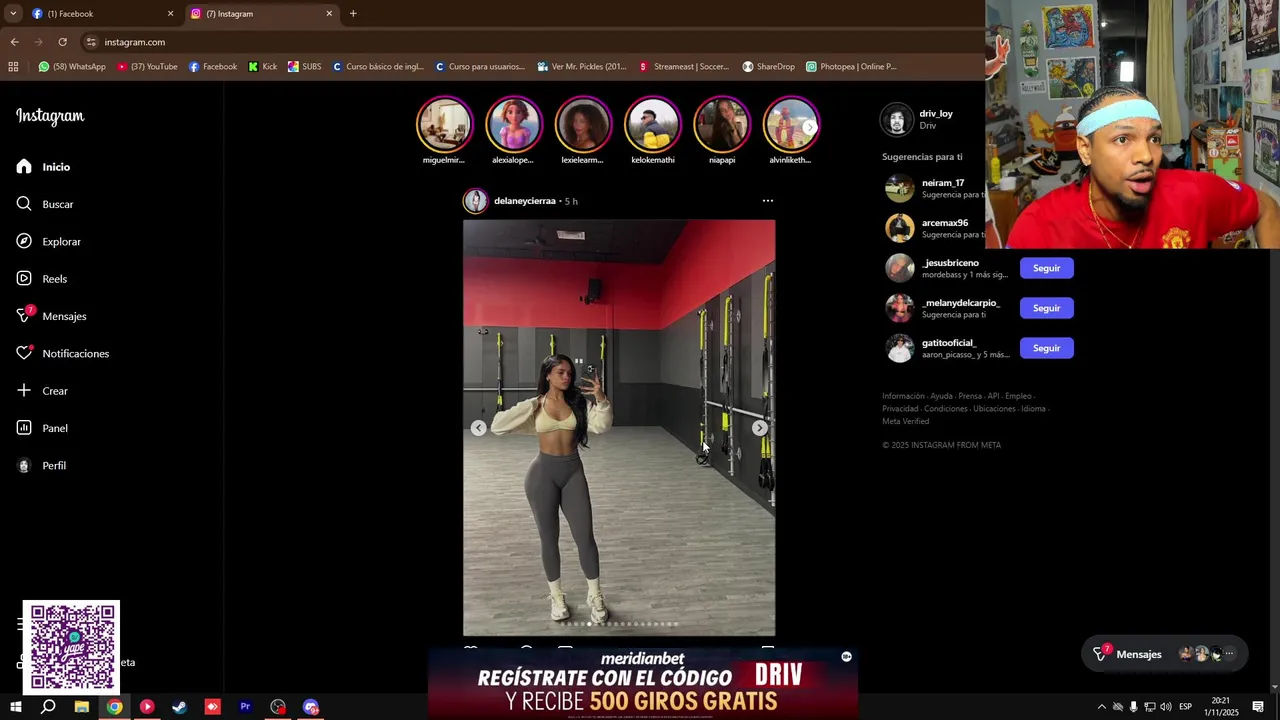Open taskbar search

tap(48, 707)
